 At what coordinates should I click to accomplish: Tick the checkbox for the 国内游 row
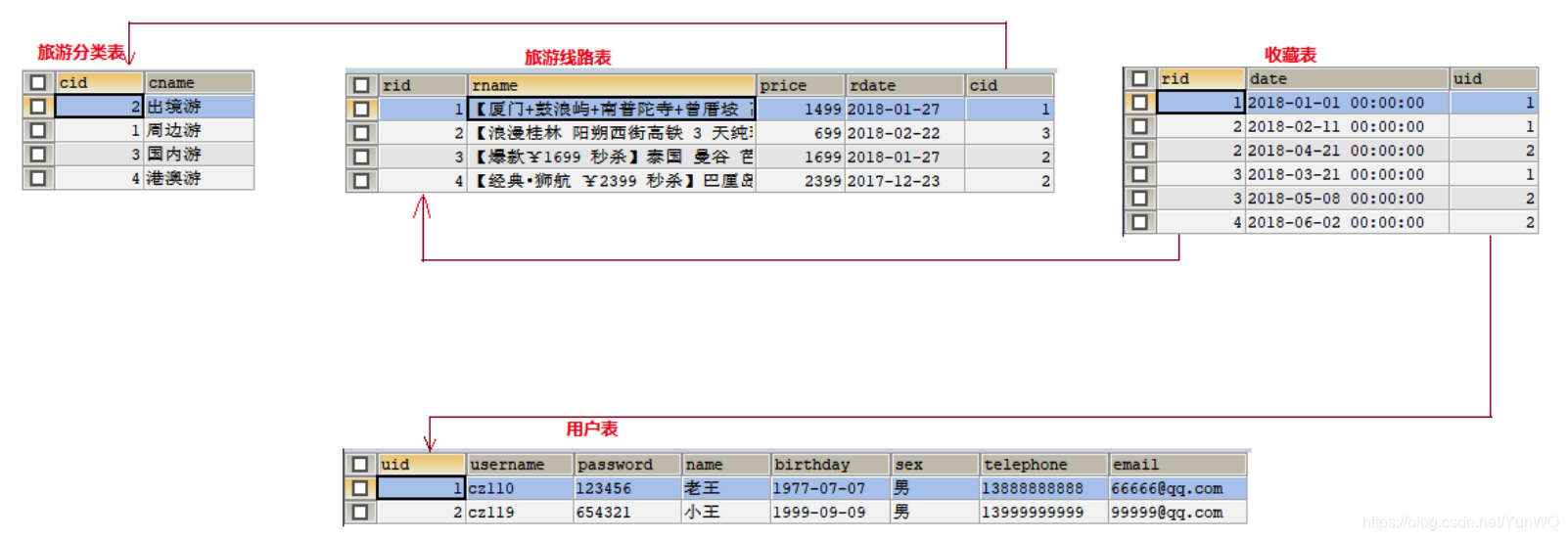pos(38,154)
